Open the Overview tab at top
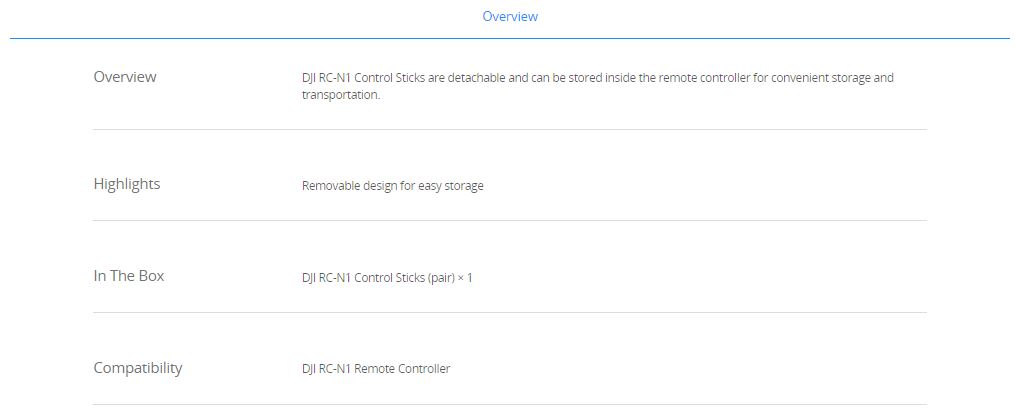This screenshot has width=1015, height=418. click(x=509, y=16)
